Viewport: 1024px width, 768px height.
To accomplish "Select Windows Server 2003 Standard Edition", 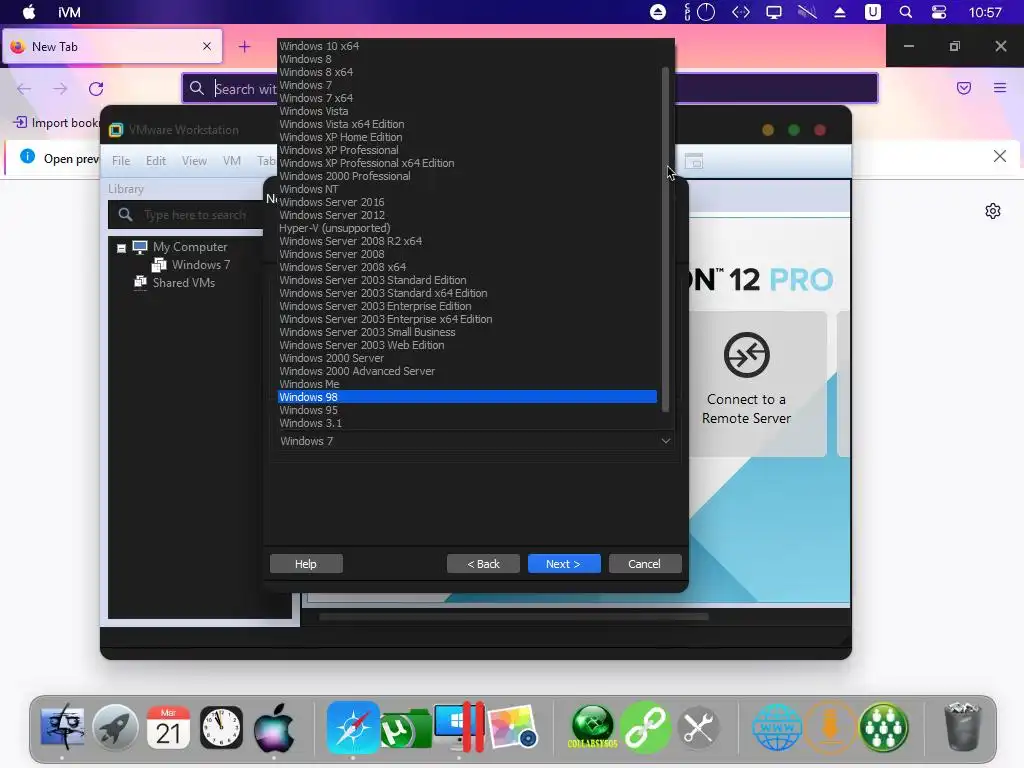I will click(x=468, y=280).
